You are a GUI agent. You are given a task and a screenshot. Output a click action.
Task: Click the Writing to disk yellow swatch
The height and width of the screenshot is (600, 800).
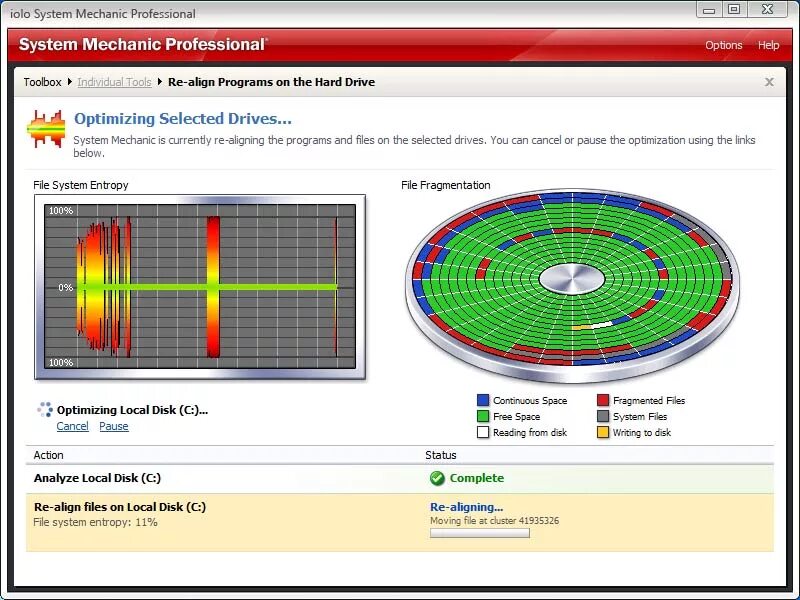[x=603, y=432]
